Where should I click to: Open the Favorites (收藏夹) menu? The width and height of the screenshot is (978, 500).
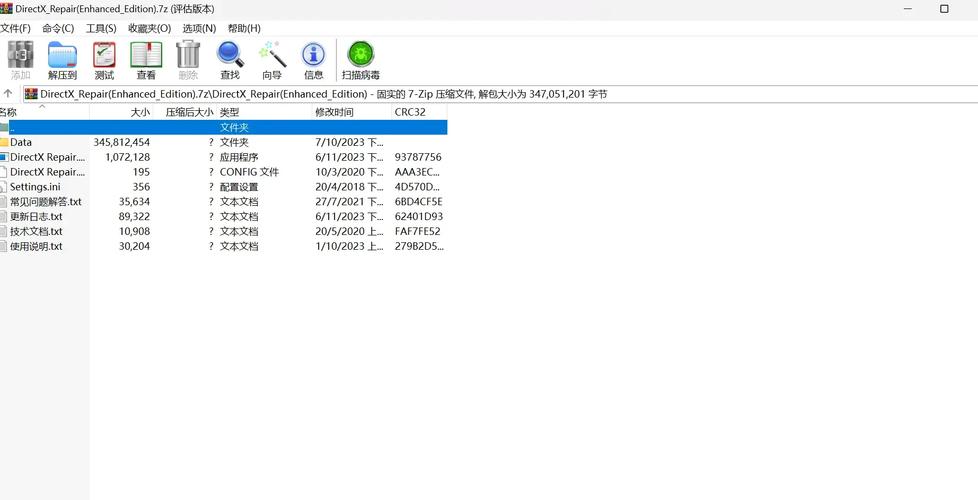pos(150,28)
